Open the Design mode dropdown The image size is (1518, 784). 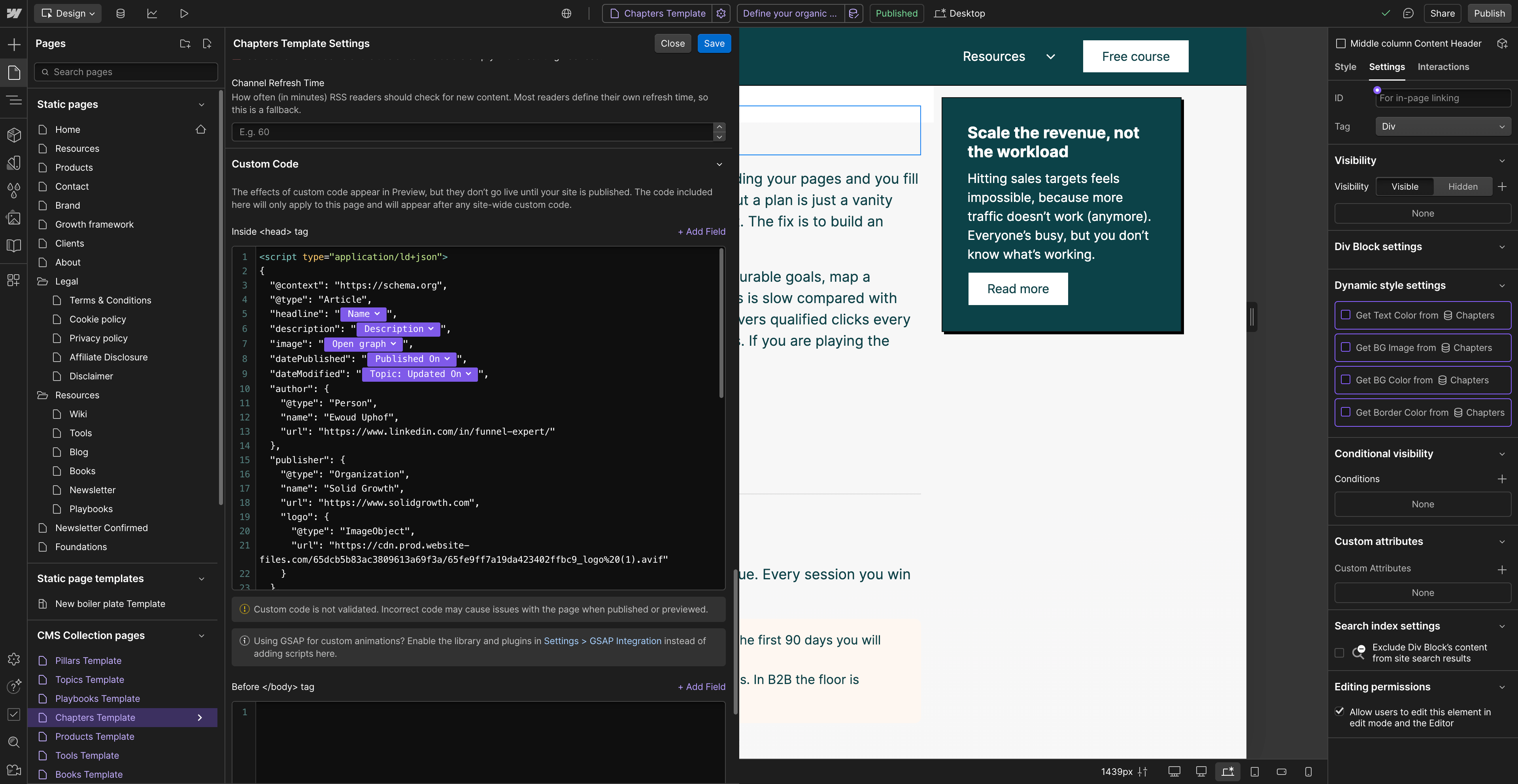coord(68,13)
